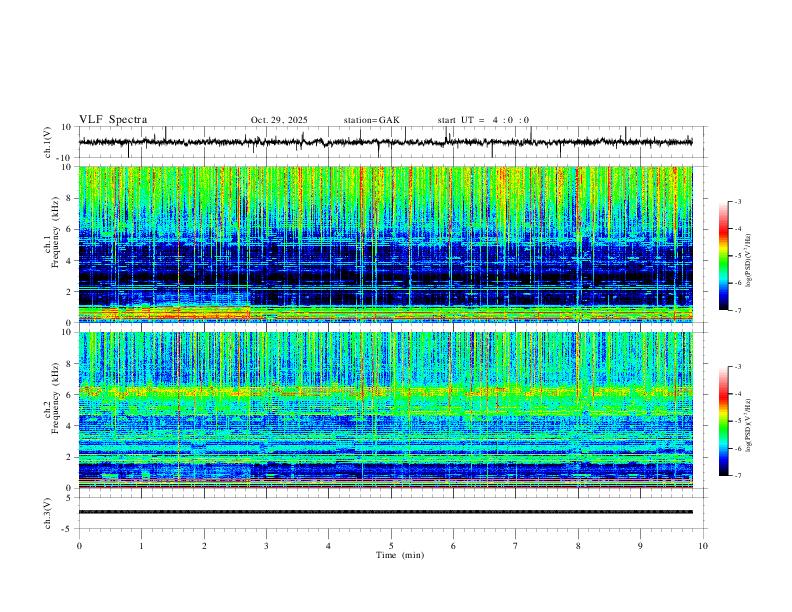Viewport: 792px width, 612px height.
Task: Click the ch.1 colorbar tick "-3"
Action: coord(737,201)
